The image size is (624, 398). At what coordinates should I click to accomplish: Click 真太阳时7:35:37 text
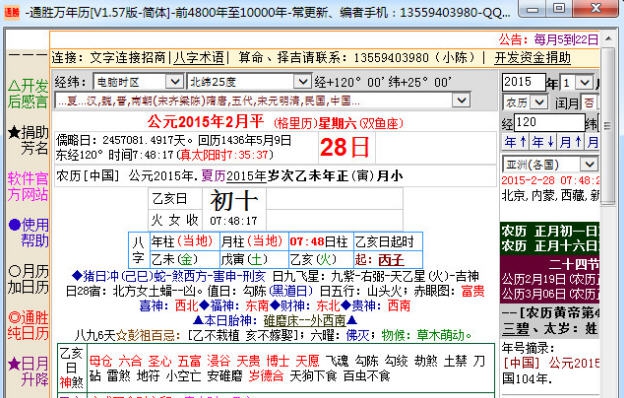225,154
